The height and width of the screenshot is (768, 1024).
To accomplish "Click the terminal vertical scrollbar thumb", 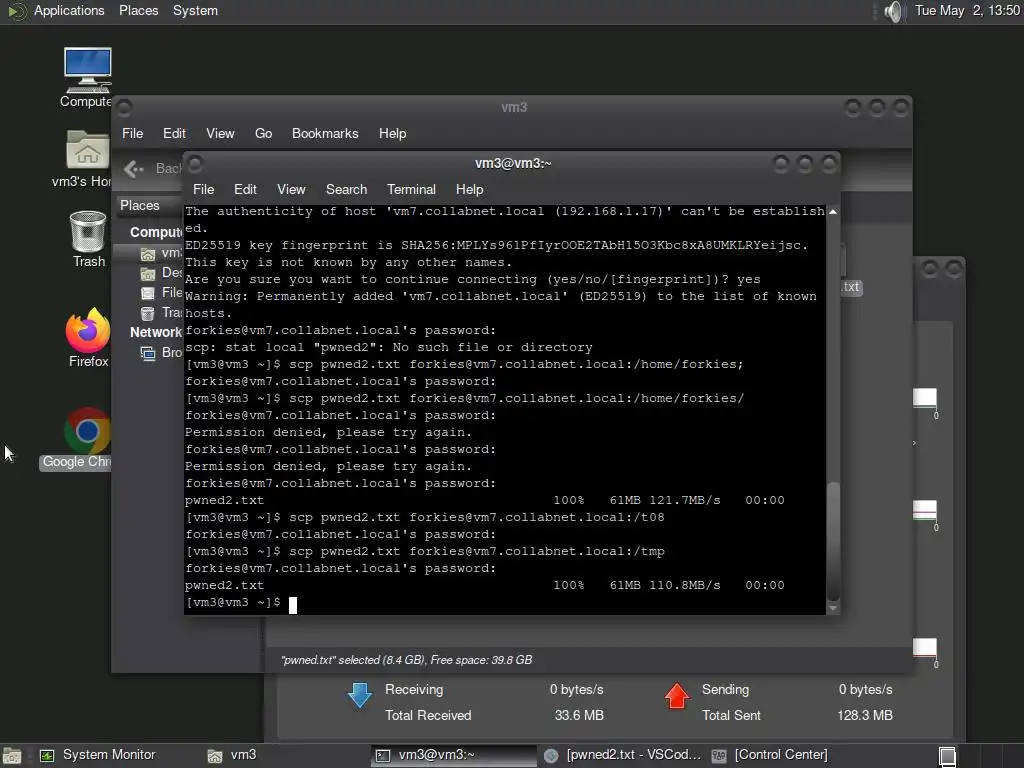I will 833,541.
